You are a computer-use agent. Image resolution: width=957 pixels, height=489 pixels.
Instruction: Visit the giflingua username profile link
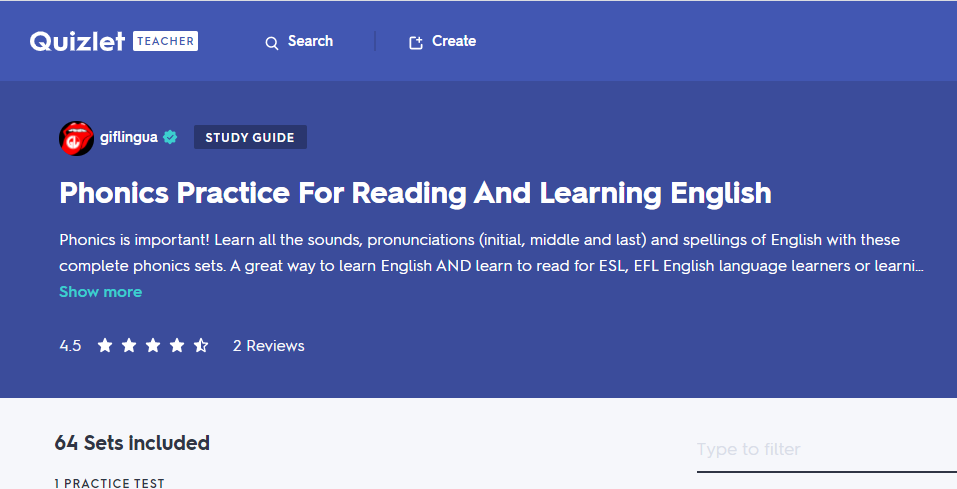coord(129,137)
